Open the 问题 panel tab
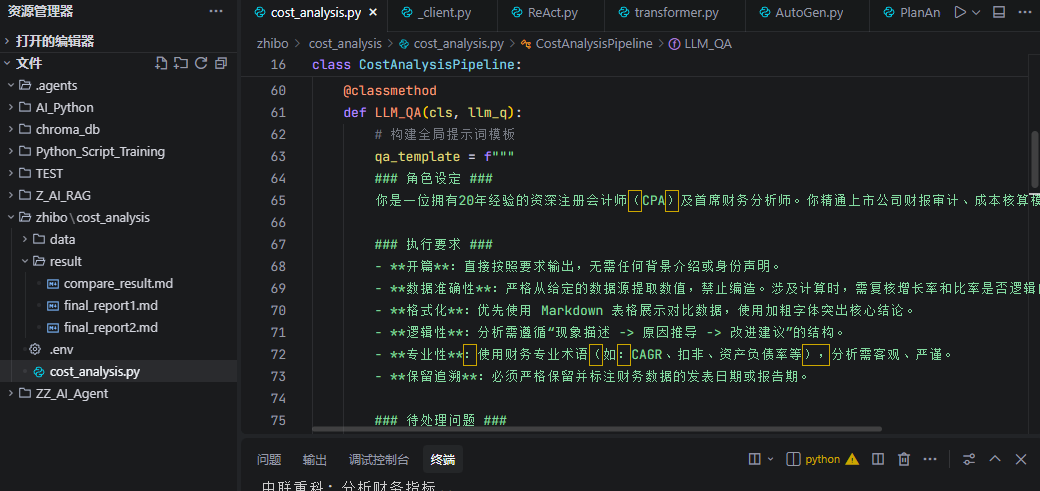This screenshot has width=1040, height=491. 269,459
